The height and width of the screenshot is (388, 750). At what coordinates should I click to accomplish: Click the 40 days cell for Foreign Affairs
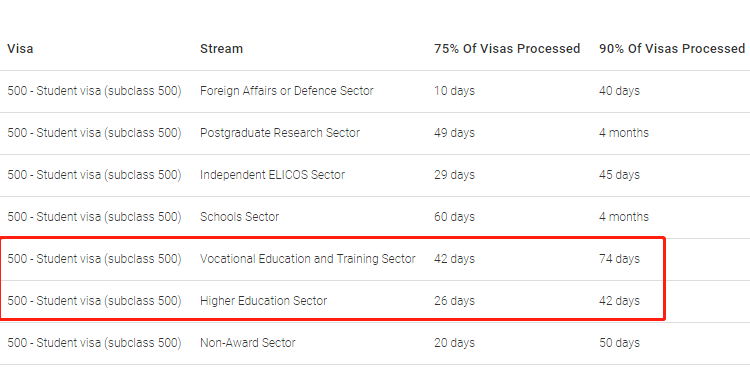click(619, 91)
